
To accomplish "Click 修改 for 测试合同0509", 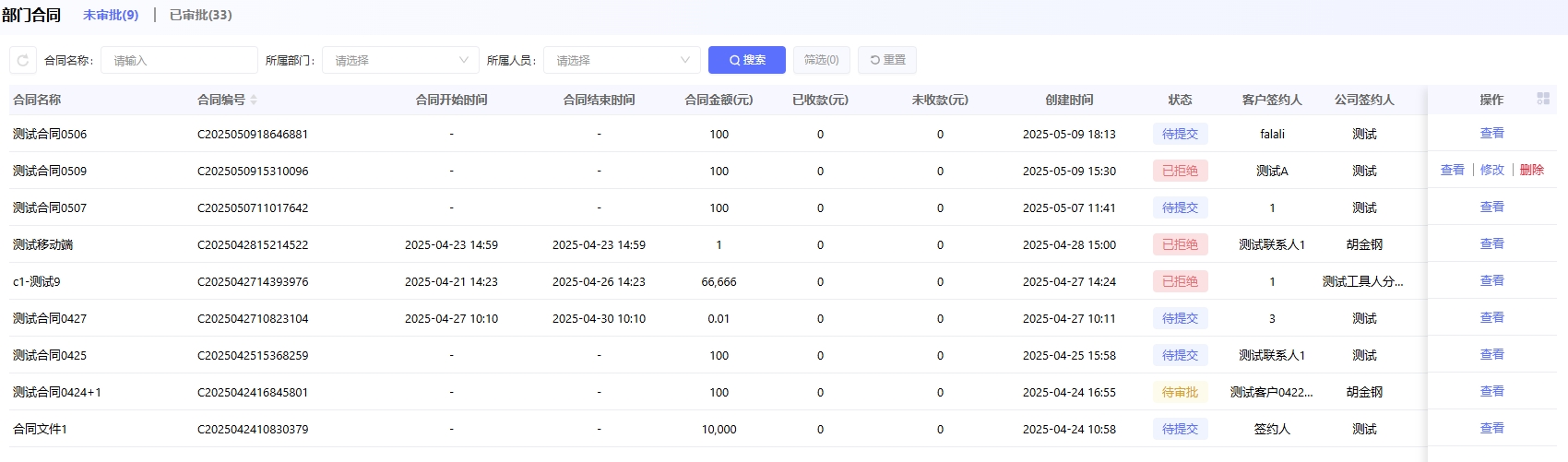I will point(1491,171).
